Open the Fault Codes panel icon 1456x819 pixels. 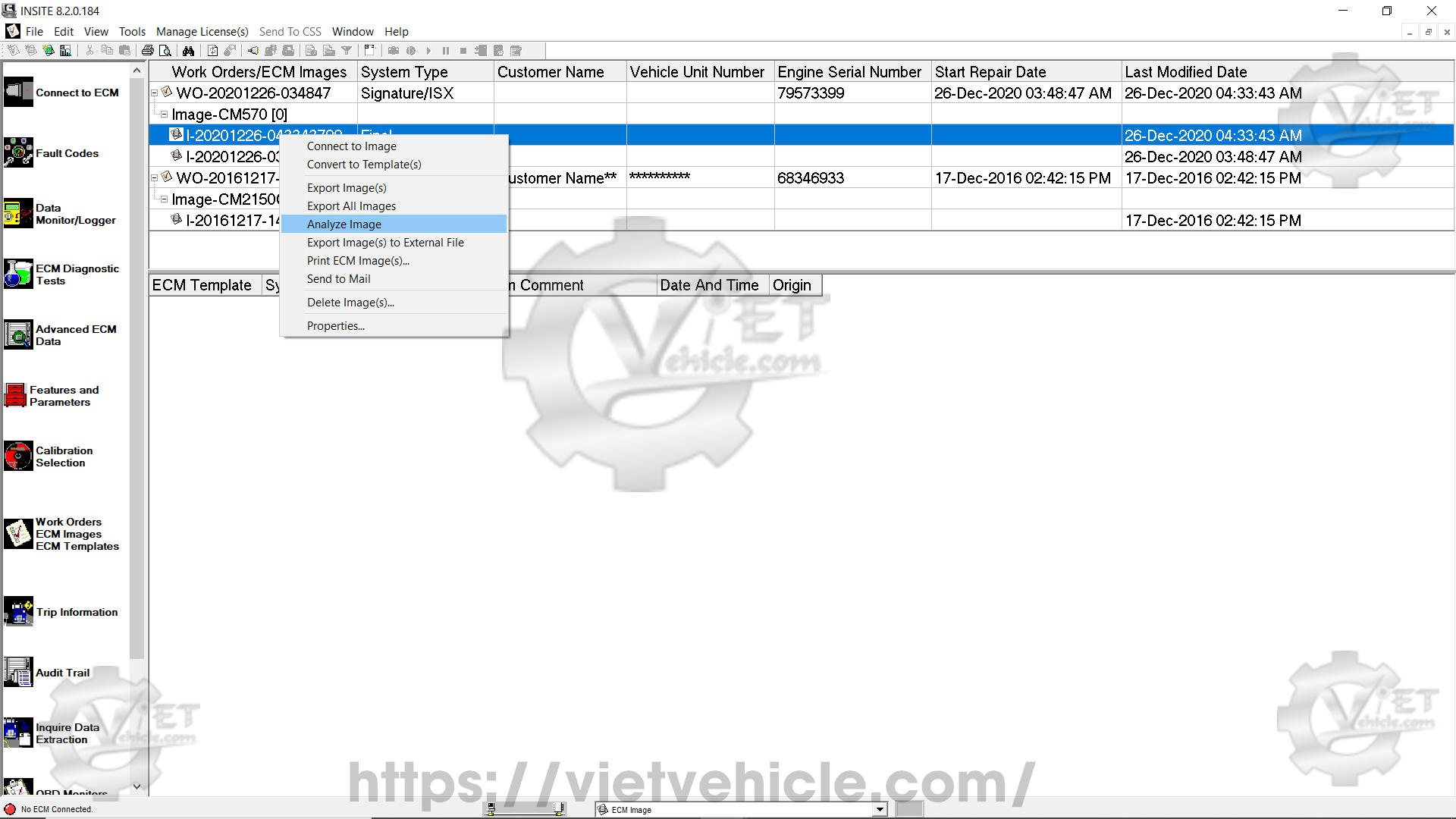click(x=18, y=152)
